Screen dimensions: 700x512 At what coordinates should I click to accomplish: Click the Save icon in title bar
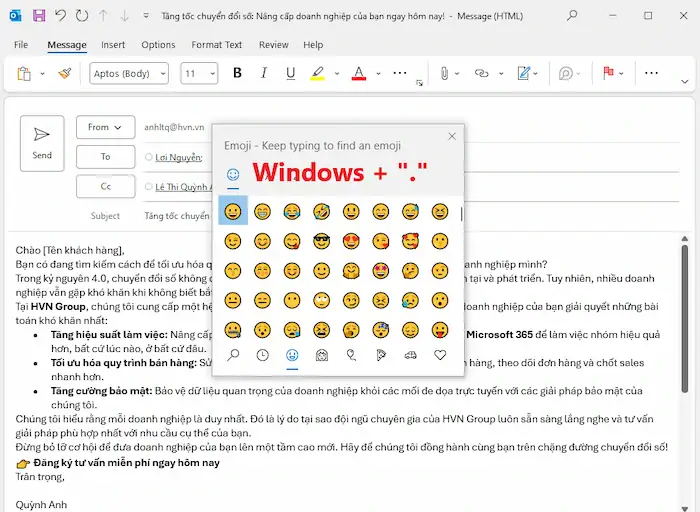[x=39, y=16]
